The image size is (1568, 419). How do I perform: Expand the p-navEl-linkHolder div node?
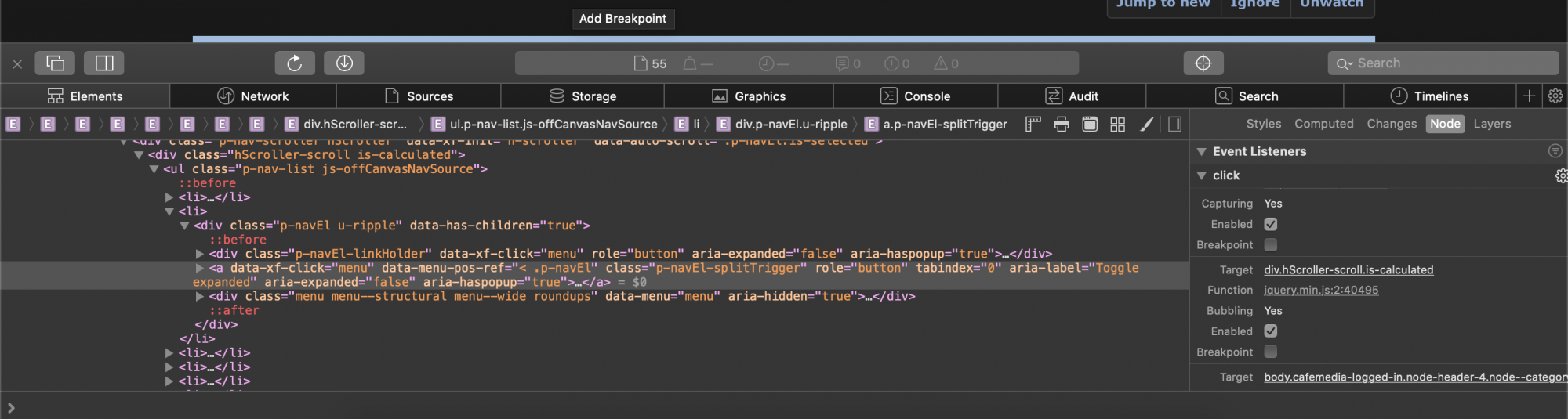point(200,254)
